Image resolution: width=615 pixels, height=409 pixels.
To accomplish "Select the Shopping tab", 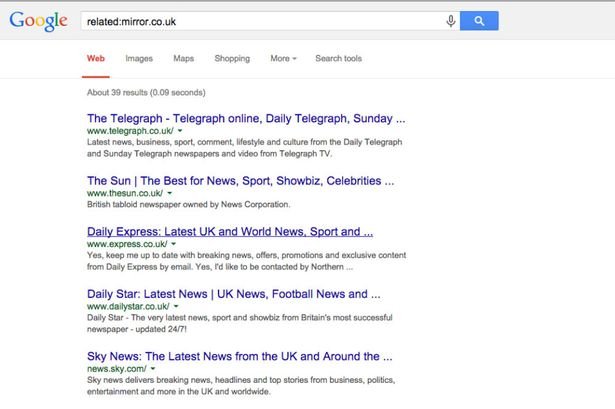I will point(232,59).
